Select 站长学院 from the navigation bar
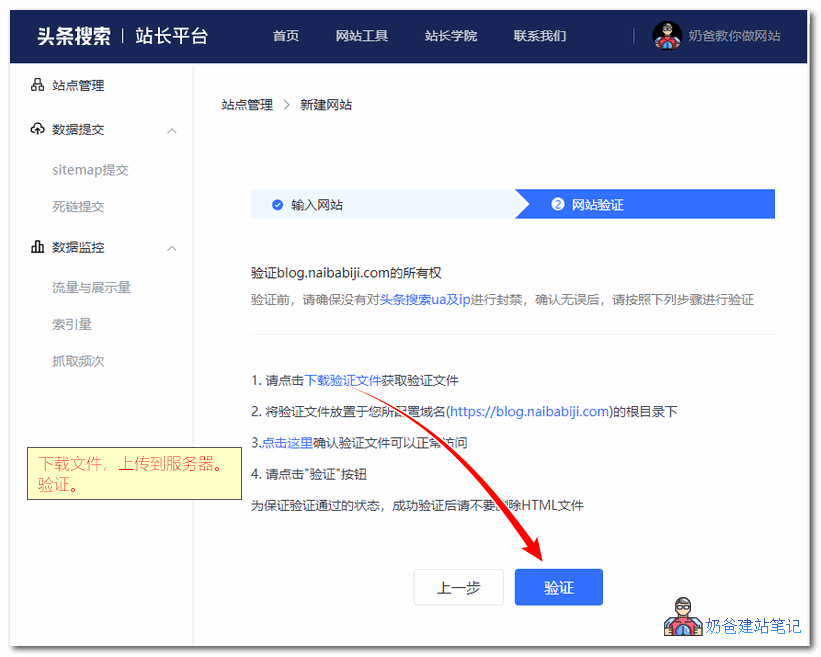Viewport: 821px width, 657px height. coord(451,36)
